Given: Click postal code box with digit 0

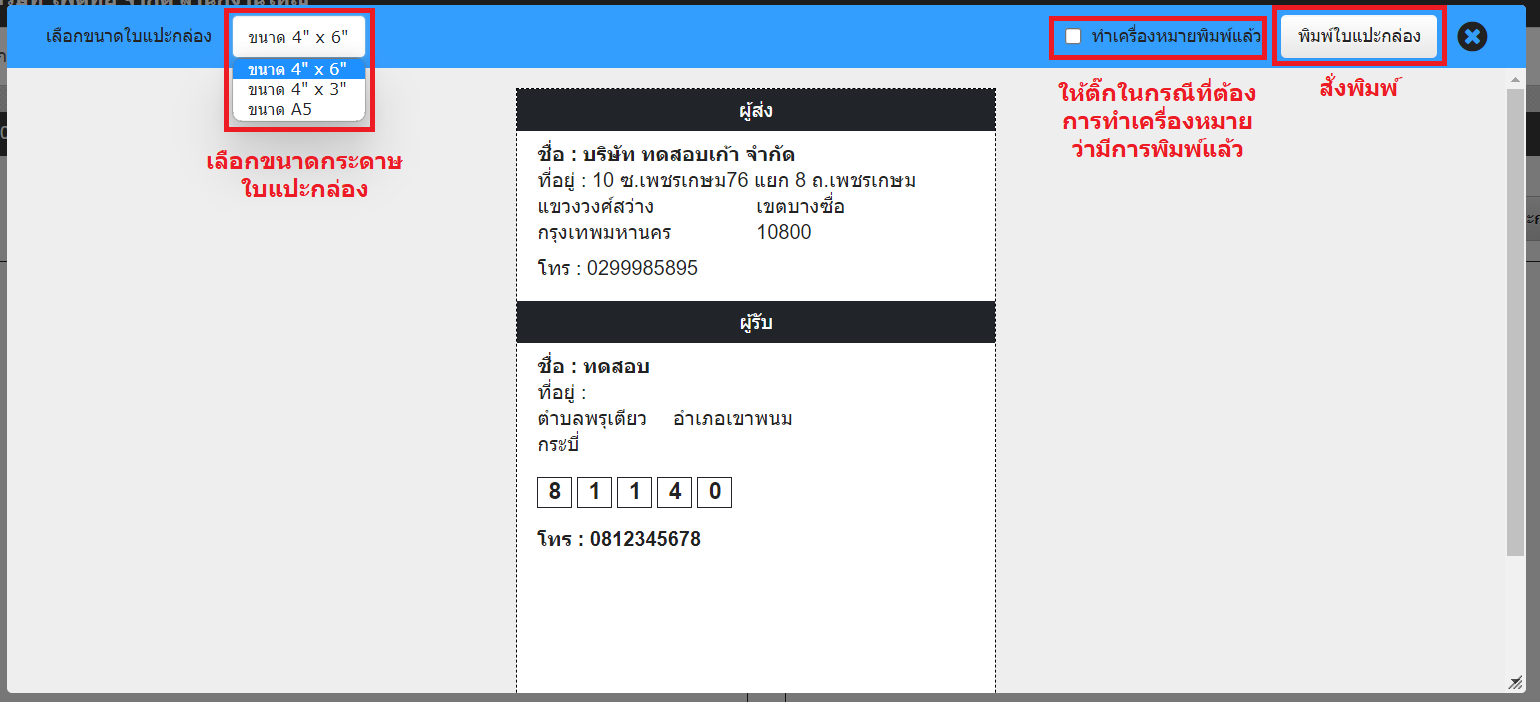Looking at the screenshot, I should 714,492.
